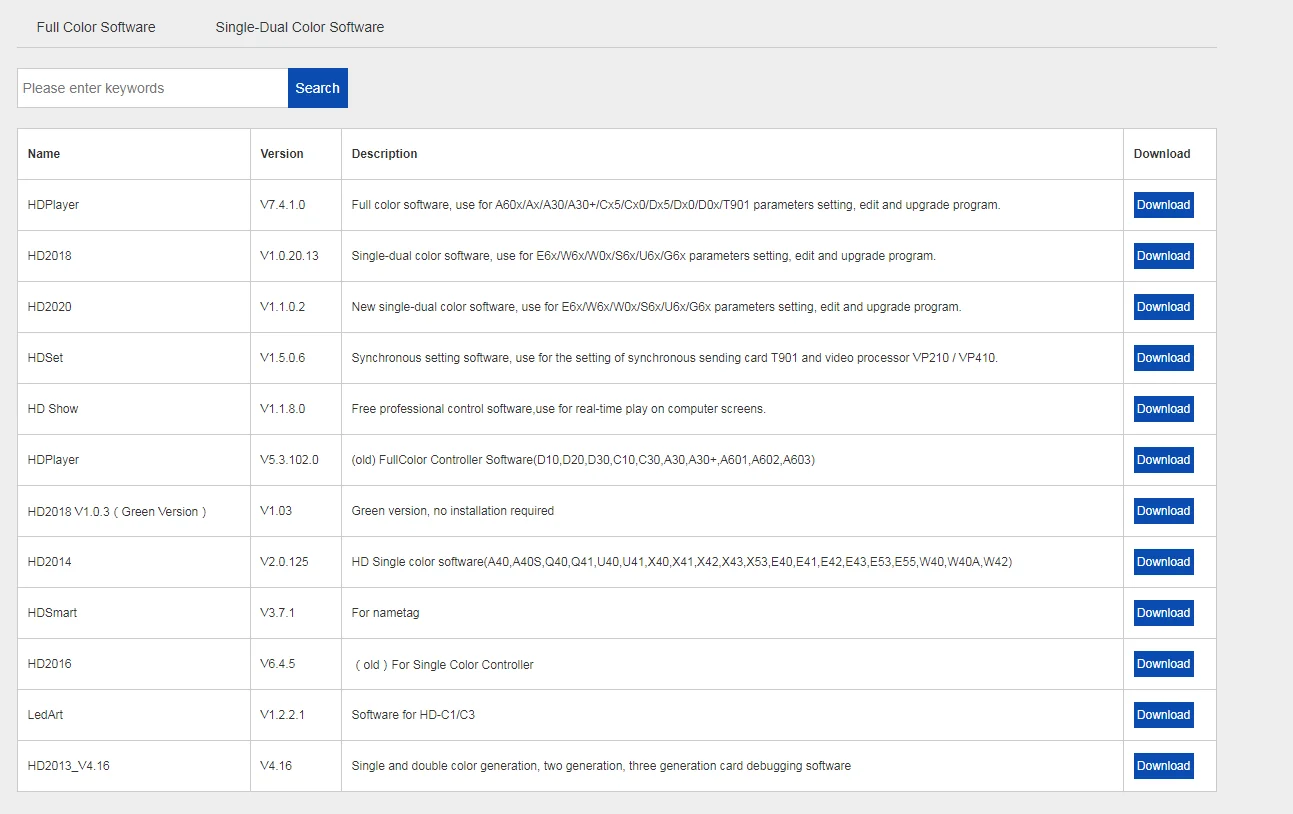The height and width of the screenshot is (814, 1293).
Task: Download old HDPlayer V5.3.102.0
Action: 1163,460
